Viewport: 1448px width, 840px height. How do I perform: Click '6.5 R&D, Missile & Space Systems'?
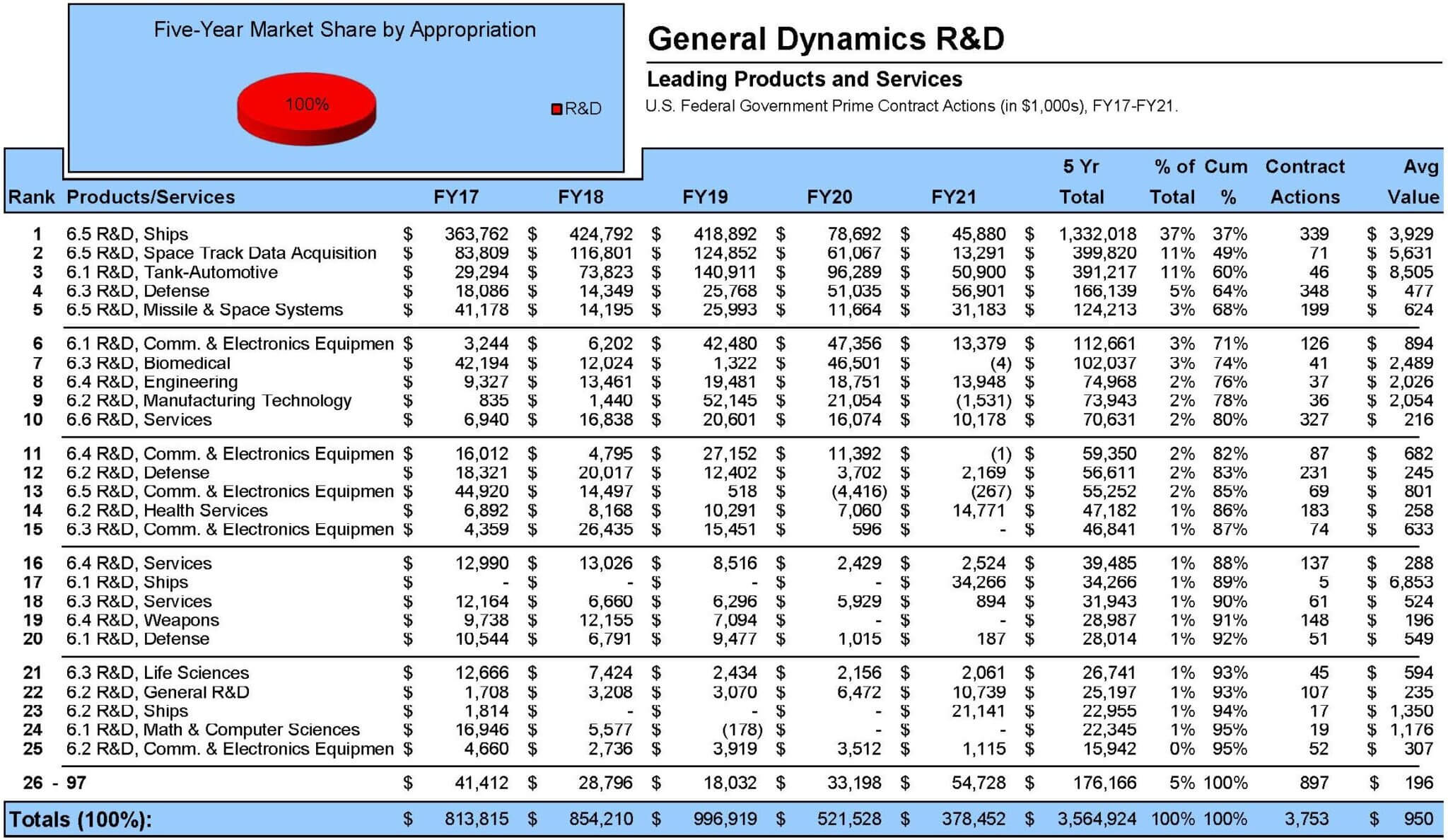click(204, 310)
